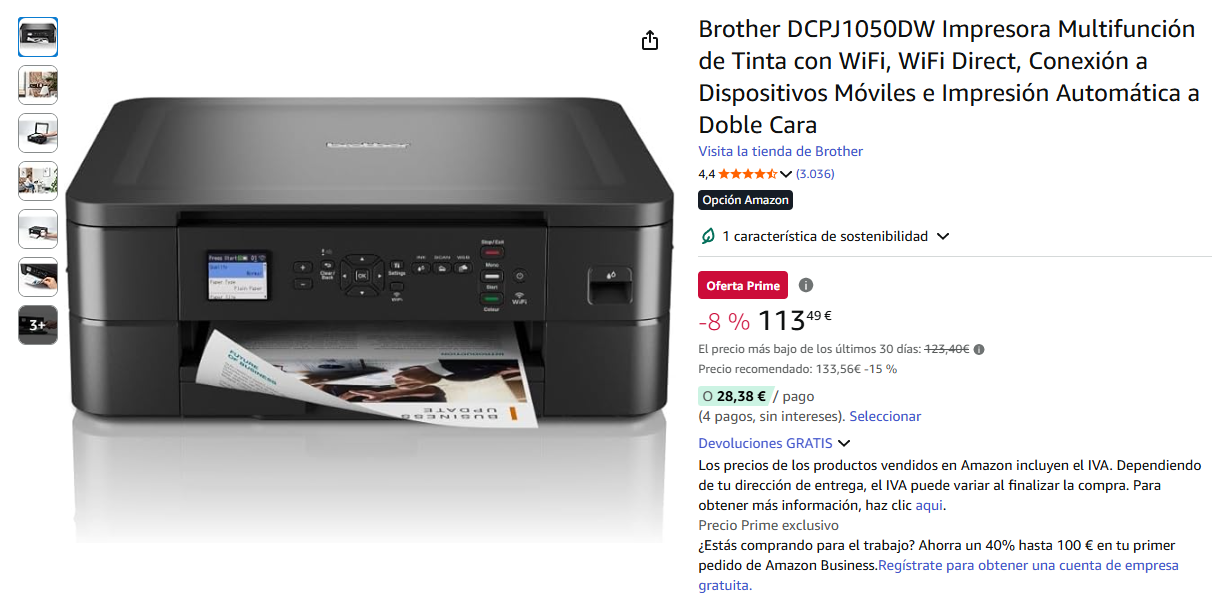Select the third thumbnail with scanner open

(38, 133)
